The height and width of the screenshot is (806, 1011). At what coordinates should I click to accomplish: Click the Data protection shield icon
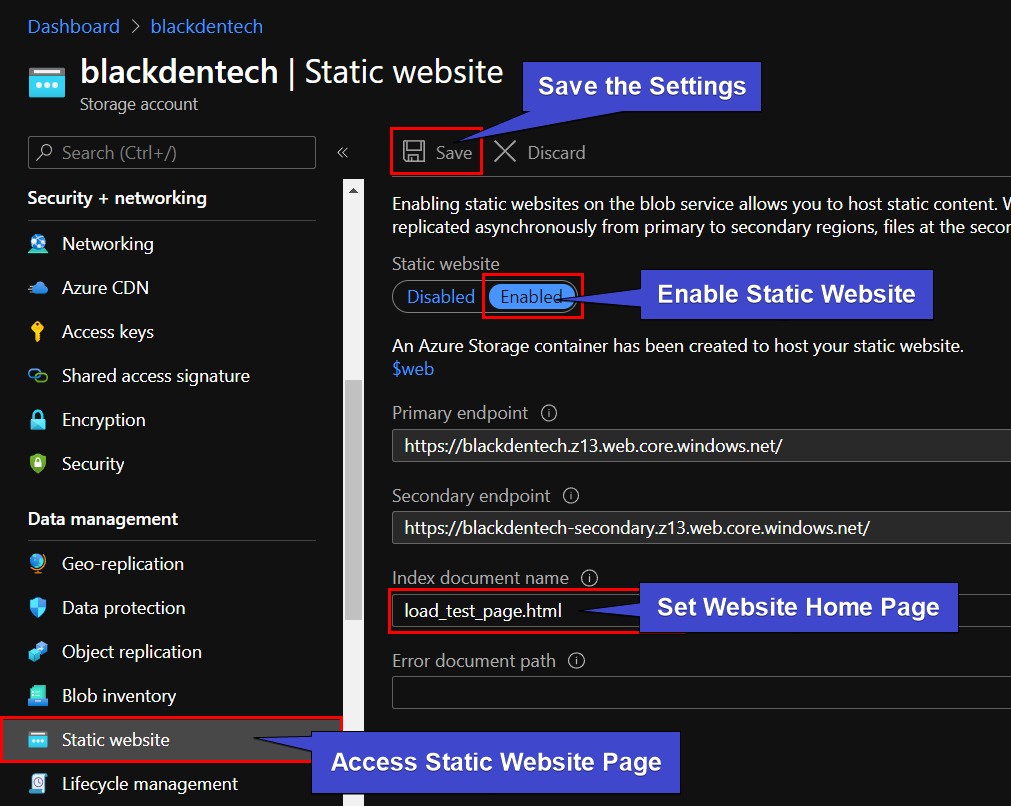38,607
